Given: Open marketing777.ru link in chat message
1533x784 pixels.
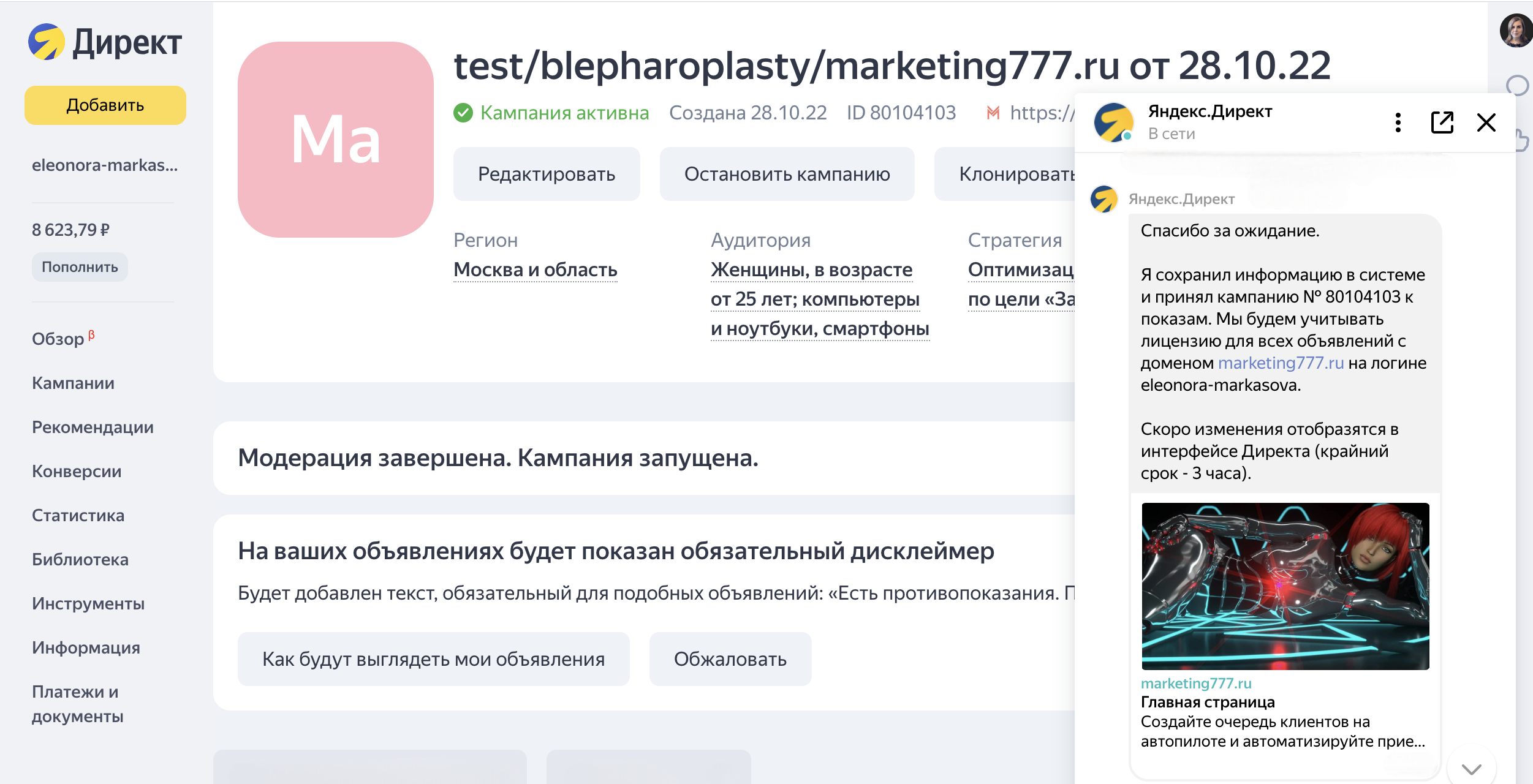Looking at the screenshot, I should (1281, 363).
